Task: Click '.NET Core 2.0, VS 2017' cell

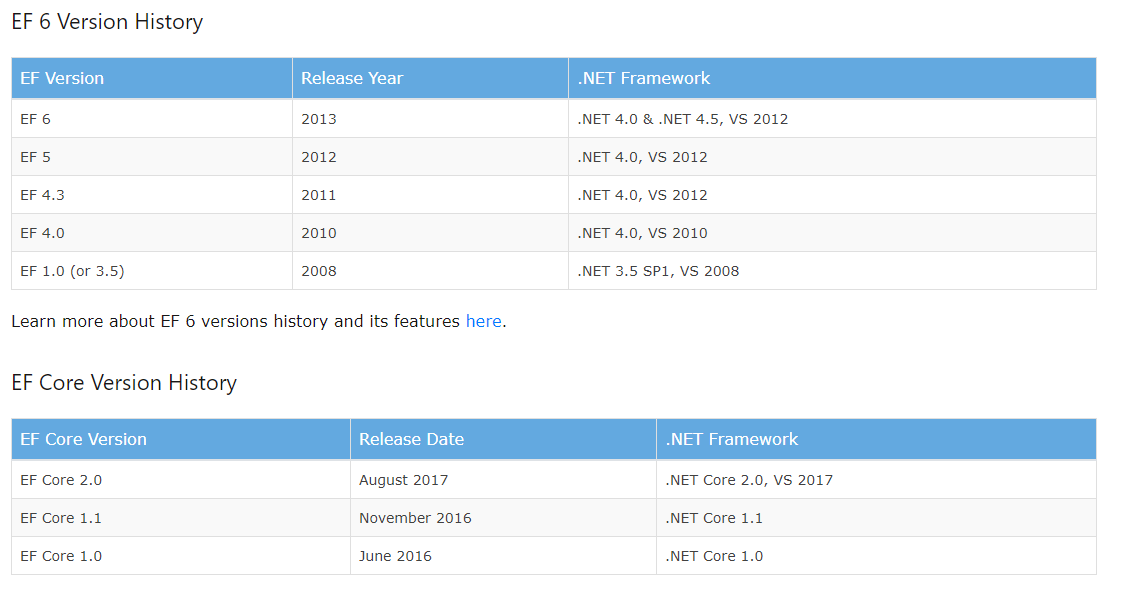Action: pyautogui.click(x=876, y=480)
